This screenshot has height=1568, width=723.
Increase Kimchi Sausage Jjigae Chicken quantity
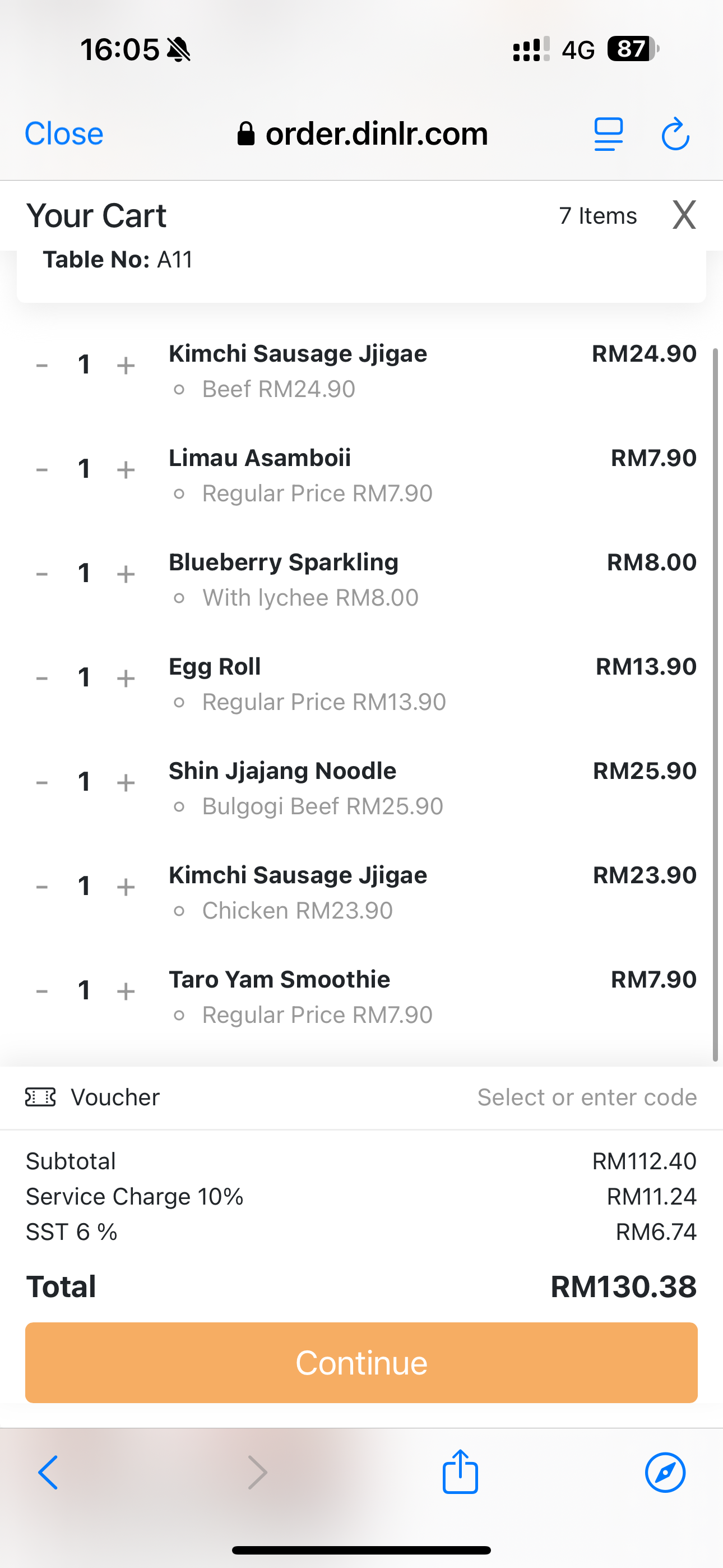point(126,887)
